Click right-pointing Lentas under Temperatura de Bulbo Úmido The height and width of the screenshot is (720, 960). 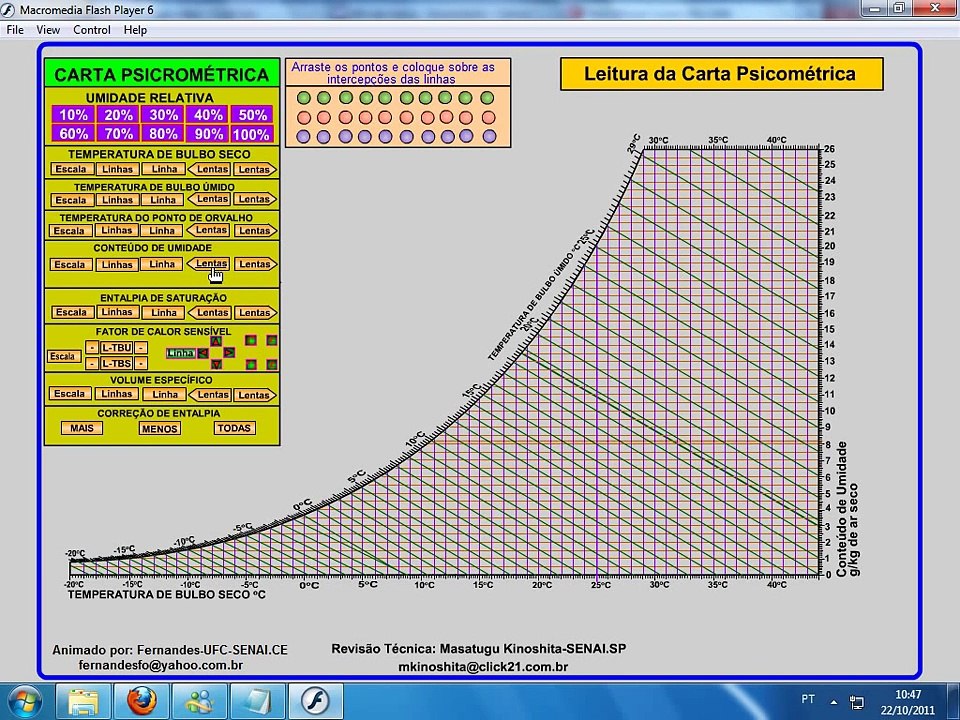(255, 199)
